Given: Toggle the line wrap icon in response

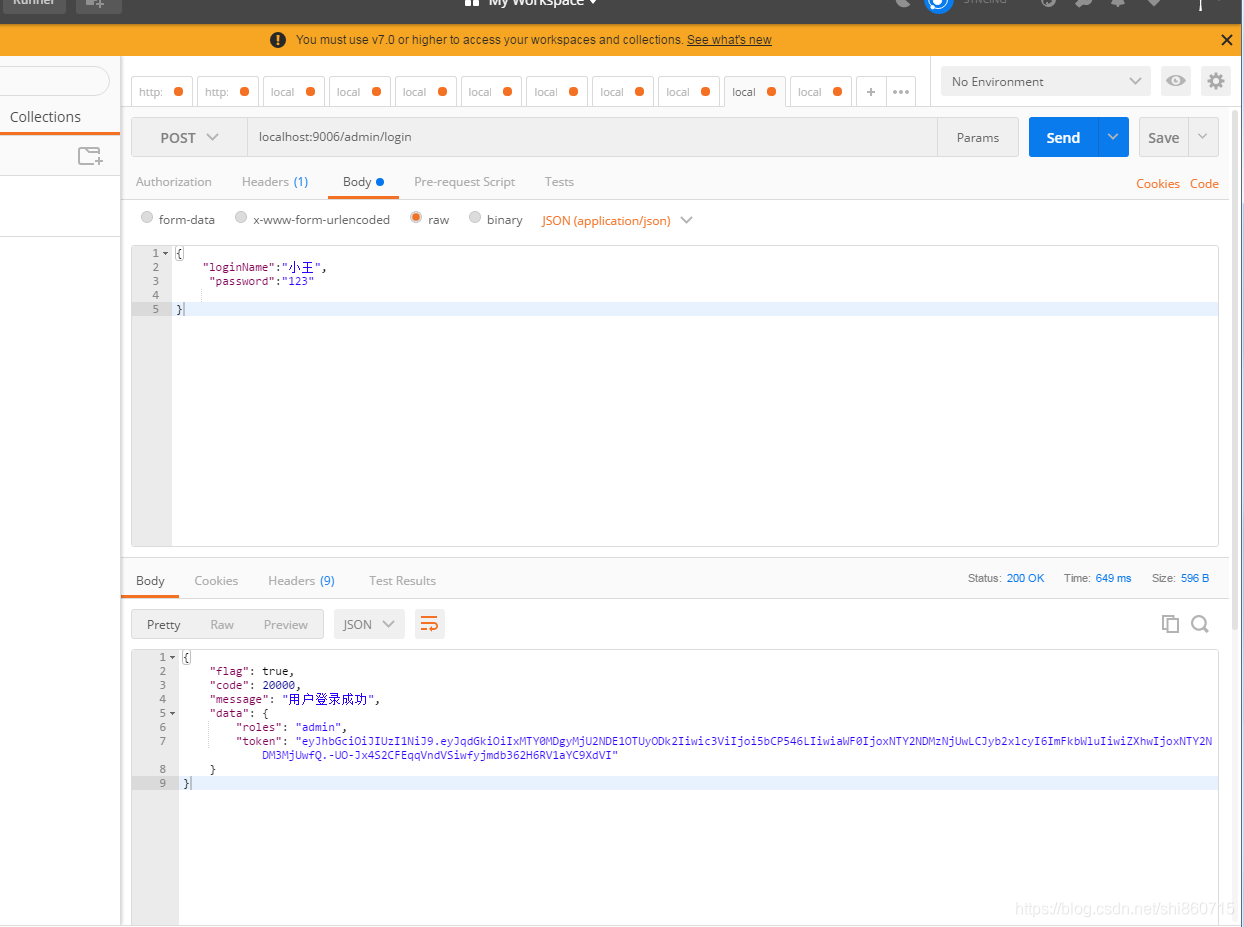Looking at the screenshot, I should [429, 624].
